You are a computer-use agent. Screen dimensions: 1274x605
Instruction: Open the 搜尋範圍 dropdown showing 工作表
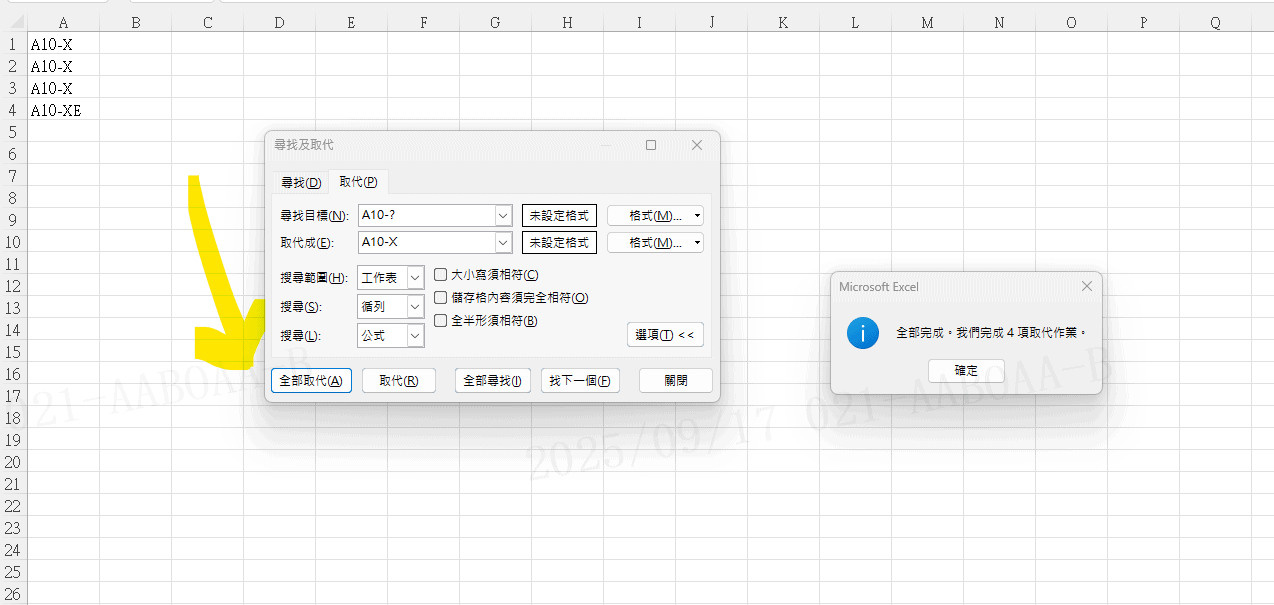coord(415,278)
